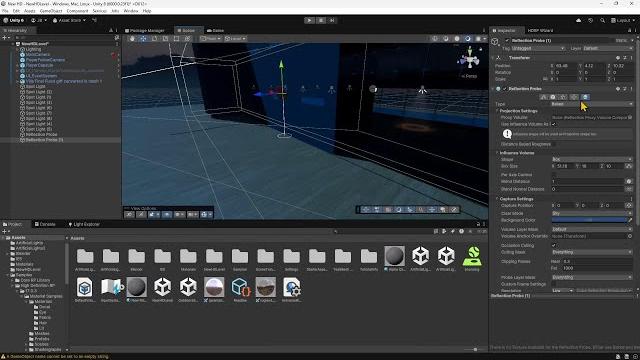
Task: Open the File menu
Action: (x=5, y=11)
